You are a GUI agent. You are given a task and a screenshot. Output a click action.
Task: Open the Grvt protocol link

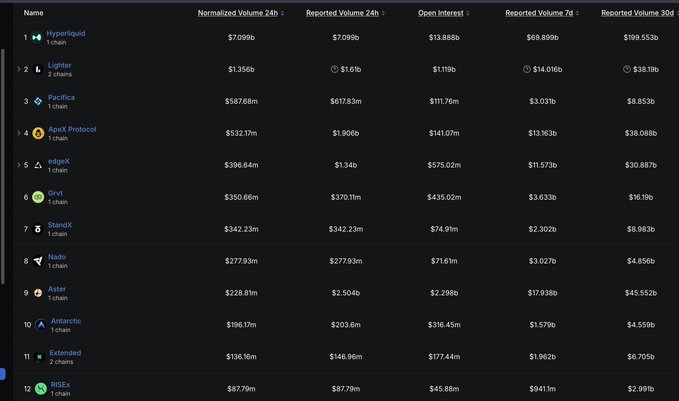55,193
